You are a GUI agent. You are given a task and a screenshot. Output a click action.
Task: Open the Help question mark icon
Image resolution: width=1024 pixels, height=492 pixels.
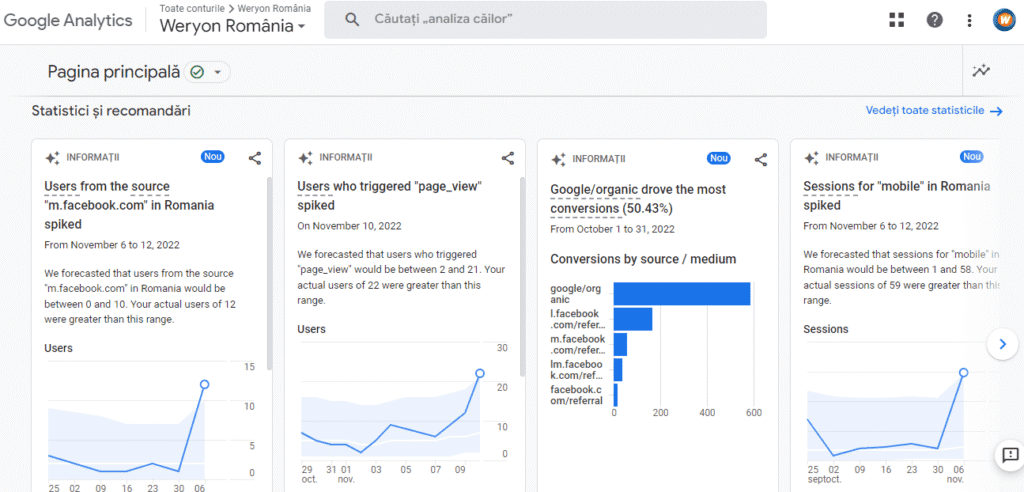pos(935,20)
